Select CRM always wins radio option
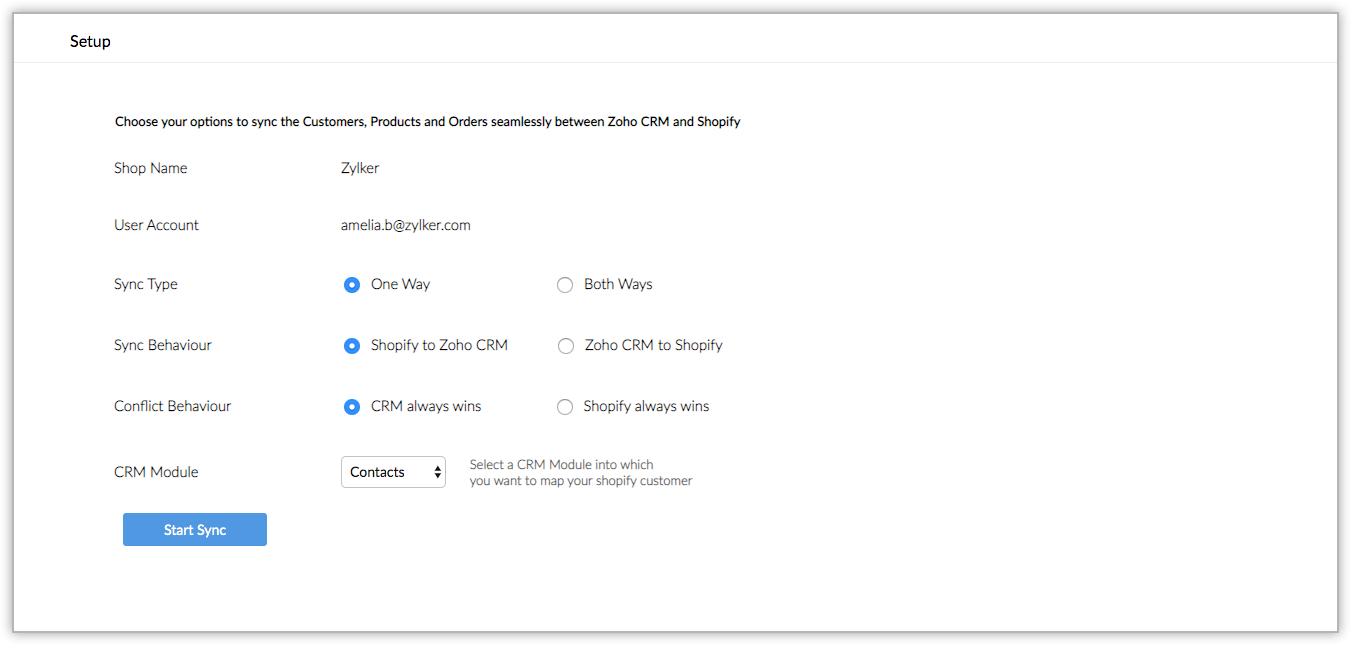The image size is (1351, 645). point(352,407)
